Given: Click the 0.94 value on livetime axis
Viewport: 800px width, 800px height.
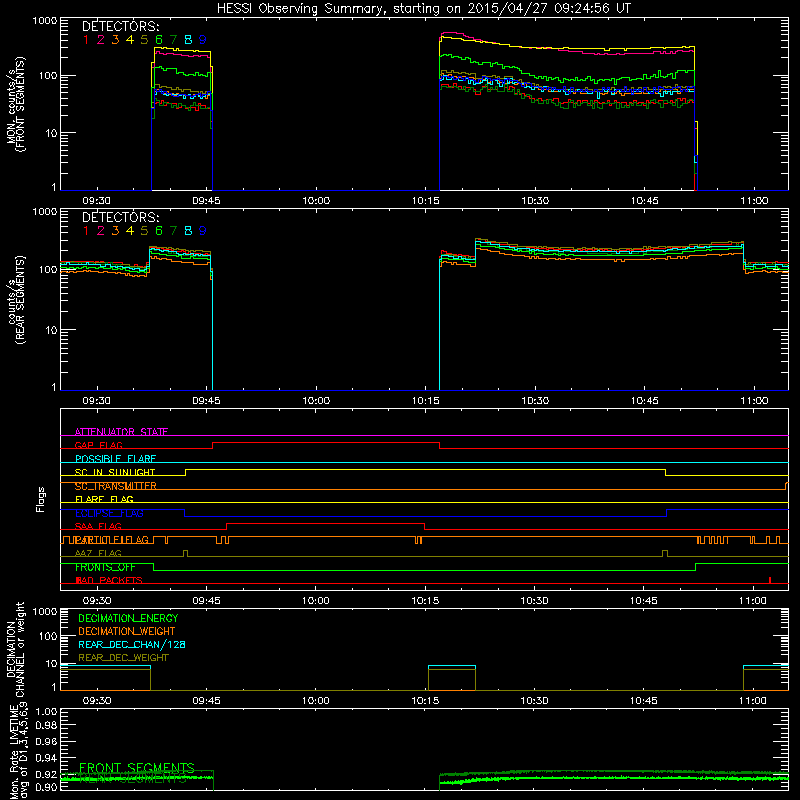Looking at the screenshot, I should click(x=47, y=757).
